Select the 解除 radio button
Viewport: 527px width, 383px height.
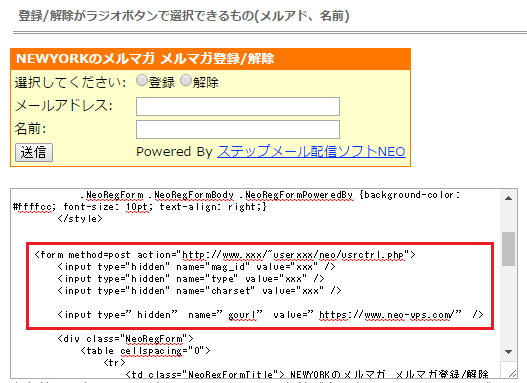coord(186,81)
